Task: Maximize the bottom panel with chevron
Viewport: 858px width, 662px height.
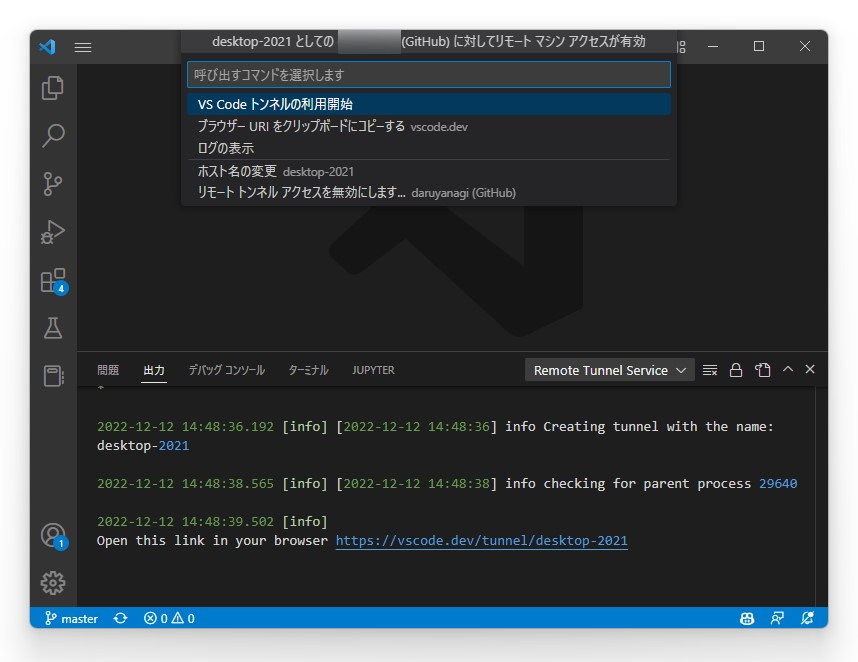Action: tap(788, 369)
